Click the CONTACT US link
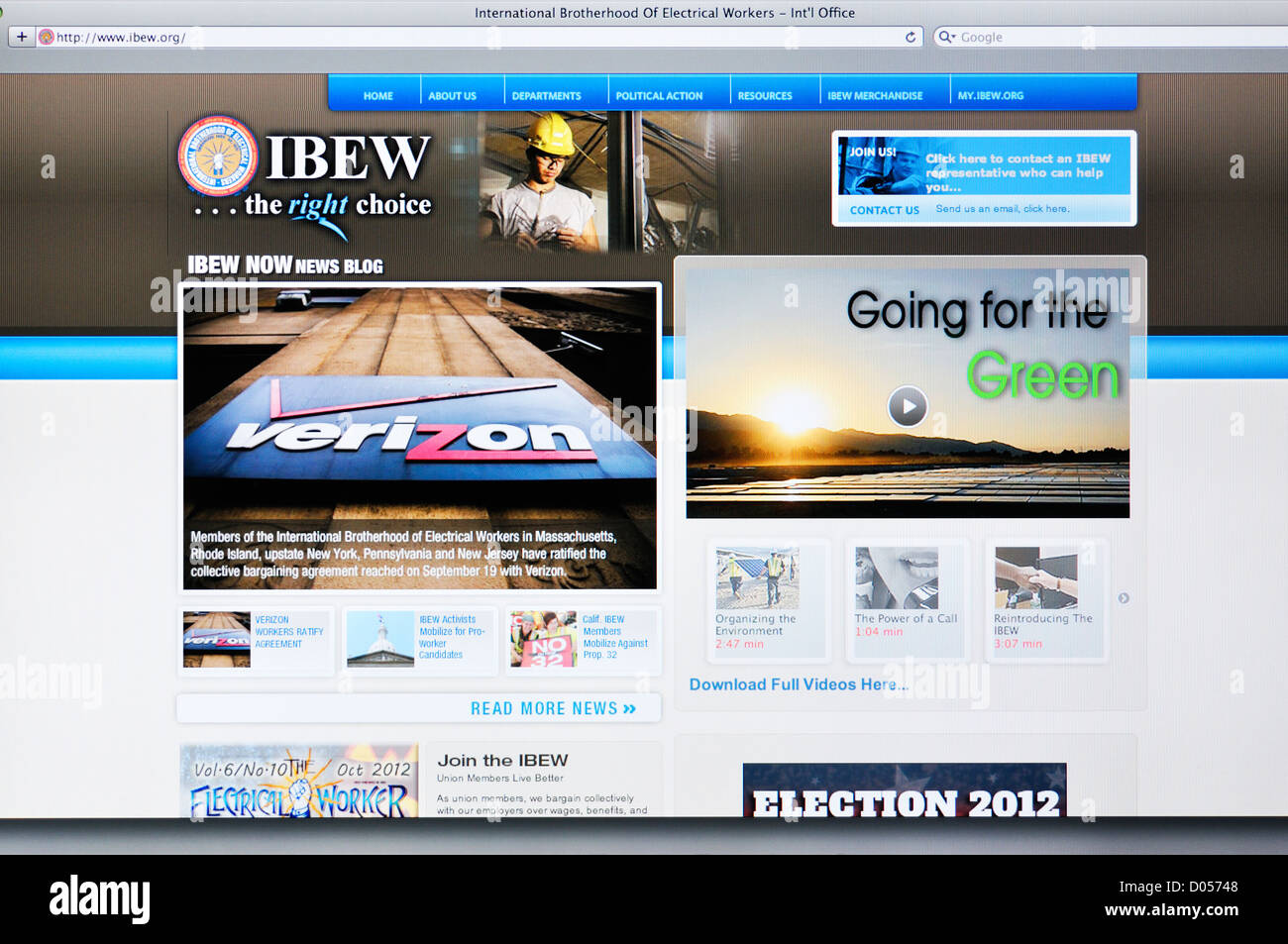This screenshot has width=1288, height=944. click(885, 210)
